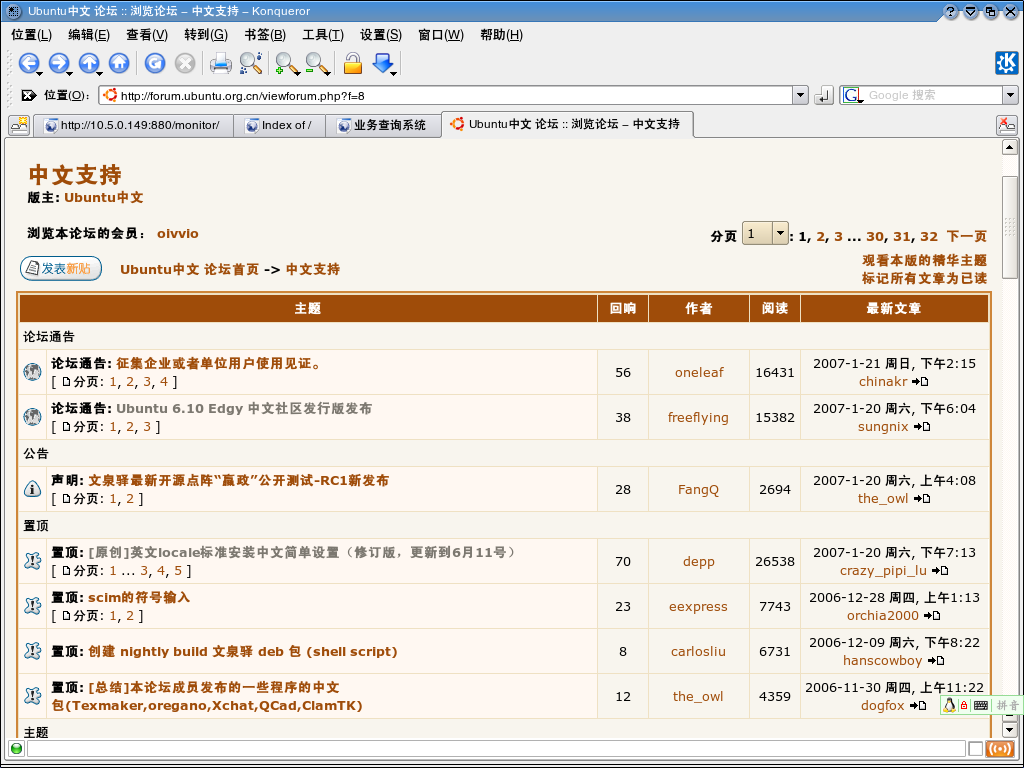
Task: Open the 位置(L) menu
Action: tap(31, 35)
